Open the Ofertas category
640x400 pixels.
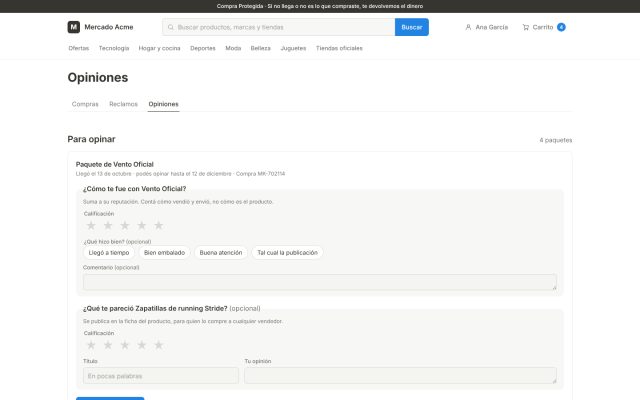click(x=78, y=48)
